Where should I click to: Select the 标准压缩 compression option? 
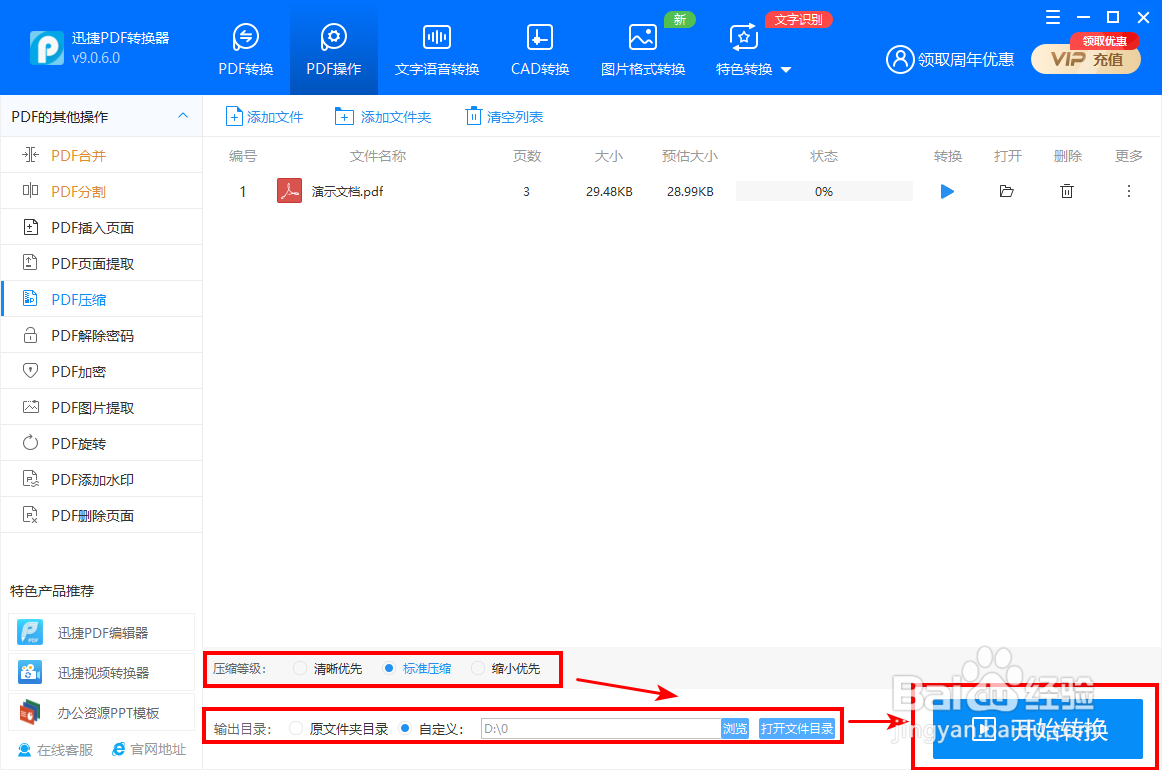pyautogui.click(x=417, y=668)
